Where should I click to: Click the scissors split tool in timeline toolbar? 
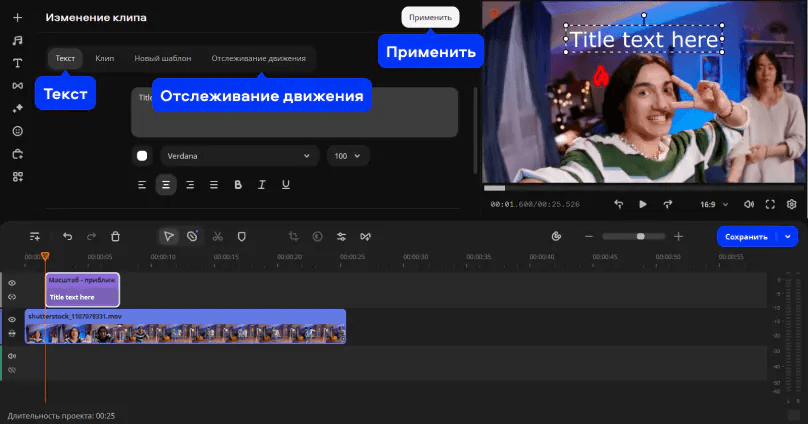(x=217, y=237)
